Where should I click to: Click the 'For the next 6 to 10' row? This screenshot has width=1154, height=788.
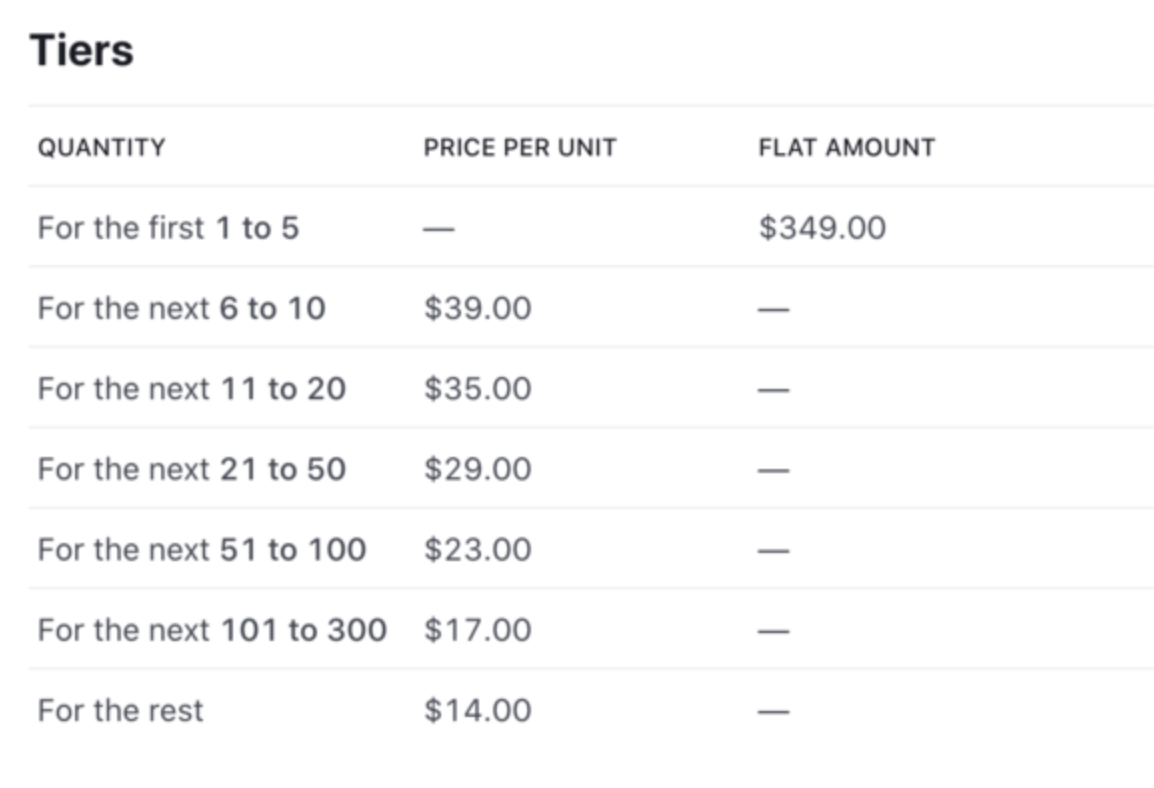click(x=591, y=308)
